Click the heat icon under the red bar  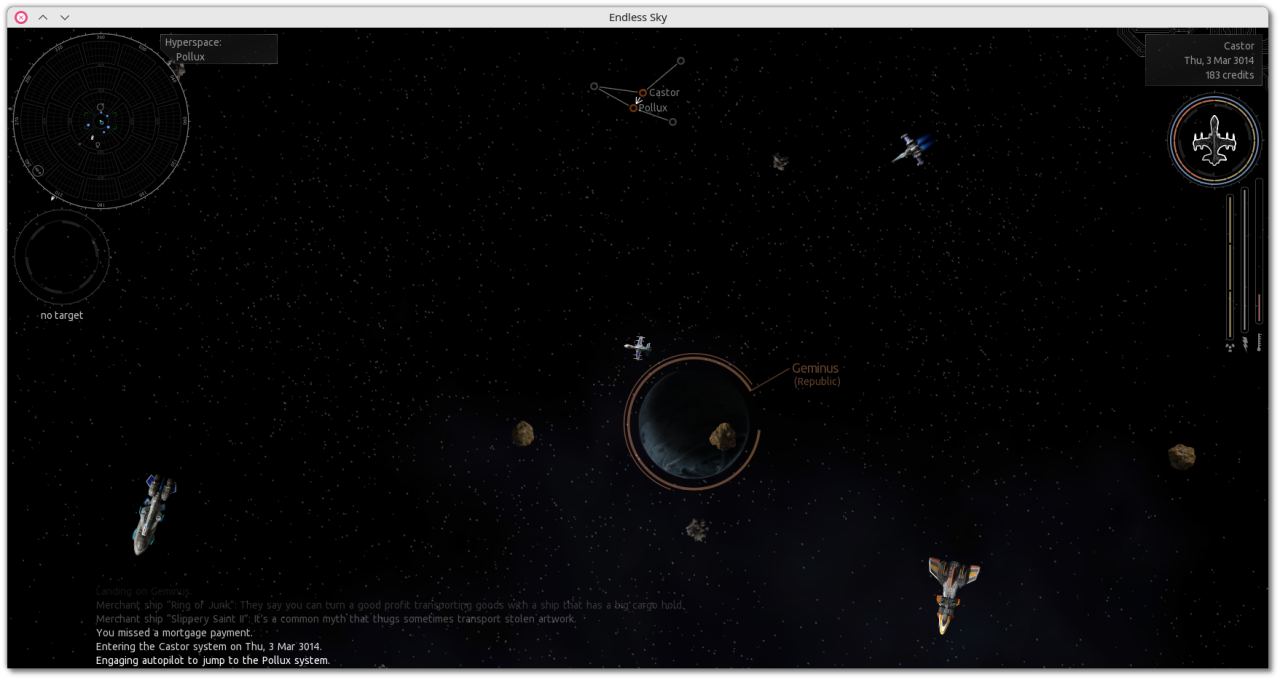click(x=1259, y=342)
